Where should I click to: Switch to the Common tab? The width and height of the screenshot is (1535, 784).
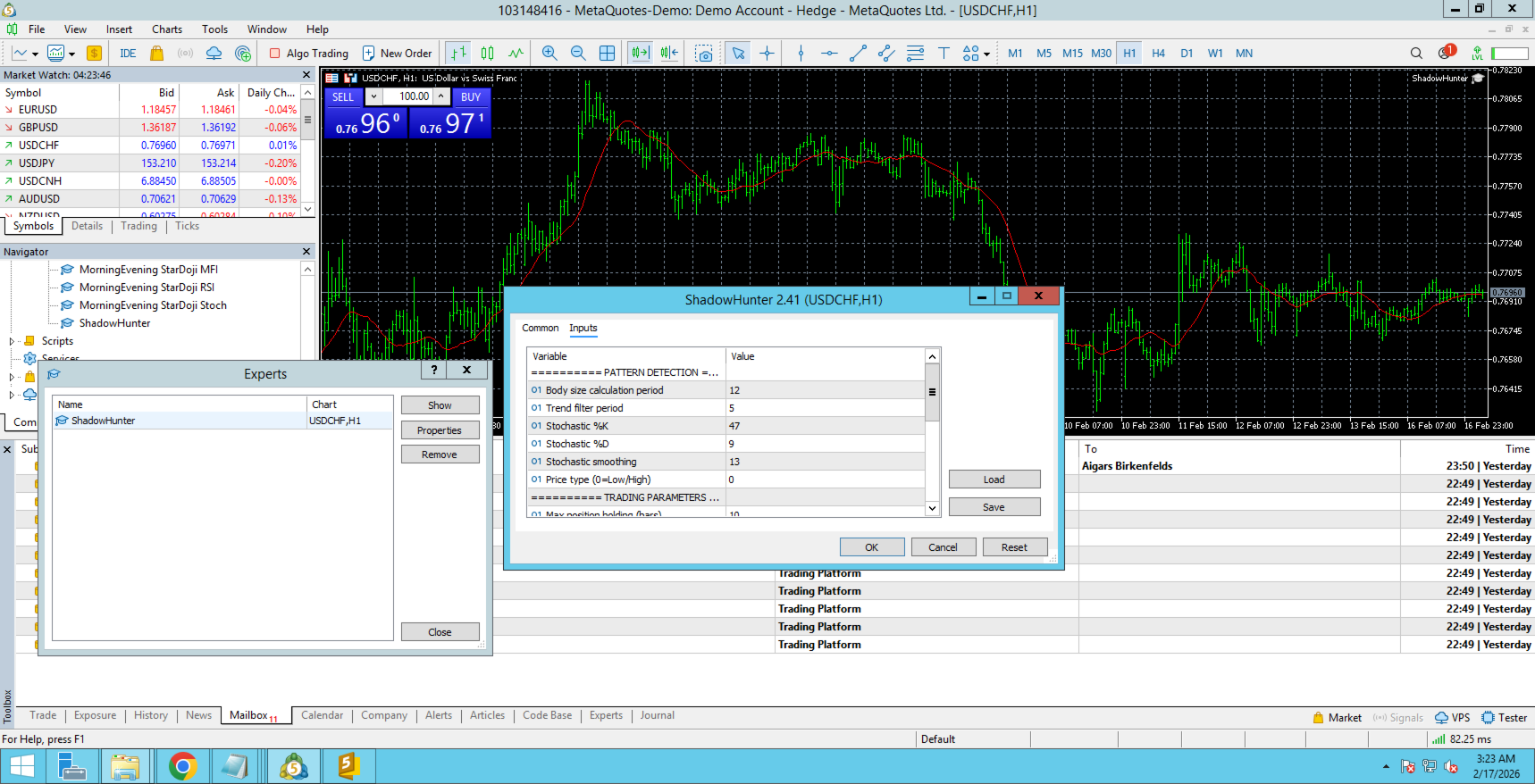540,329
